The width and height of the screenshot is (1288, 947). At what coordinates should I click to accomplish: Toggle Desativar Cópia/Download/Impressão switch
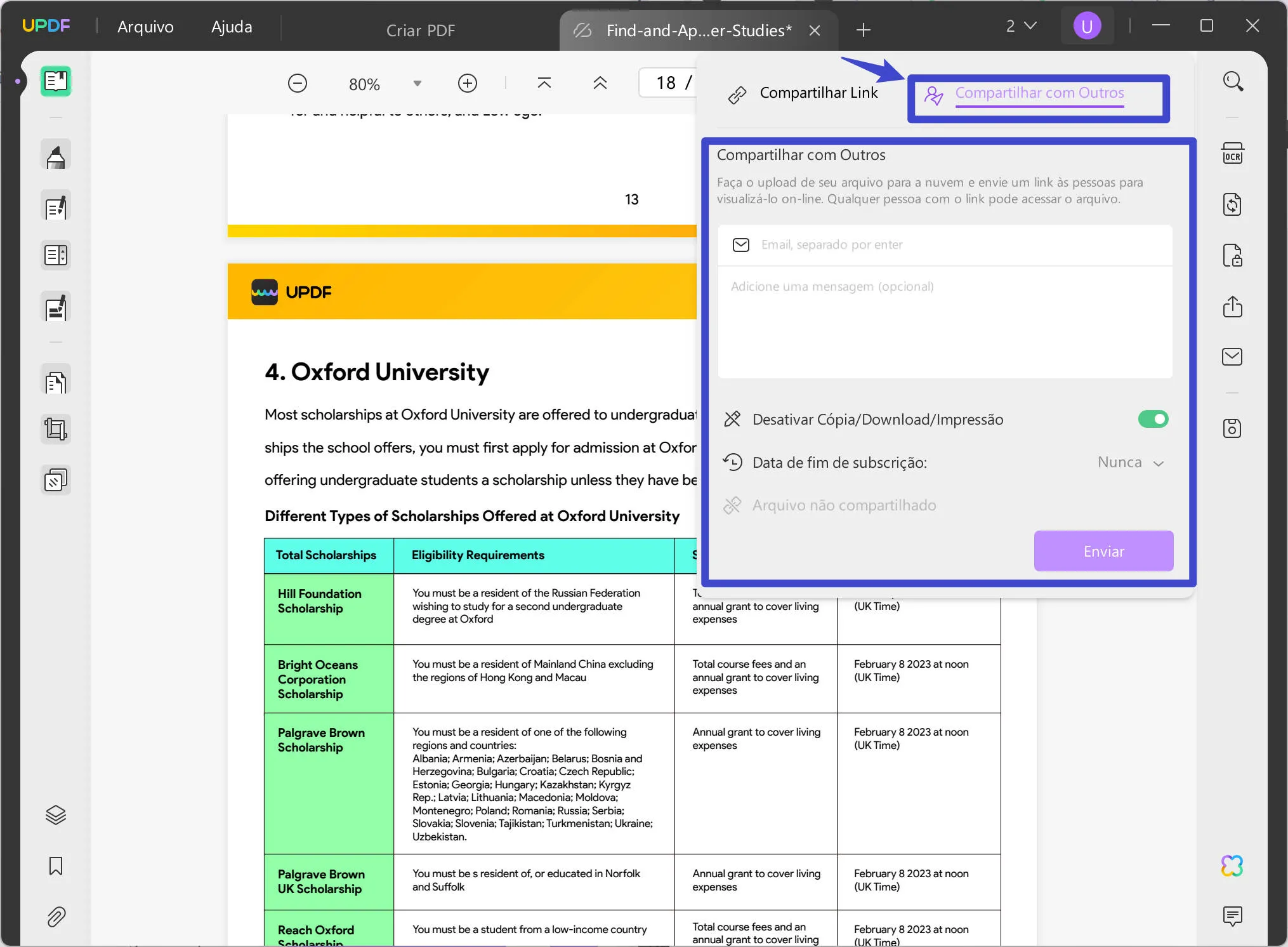(1153, 419)
